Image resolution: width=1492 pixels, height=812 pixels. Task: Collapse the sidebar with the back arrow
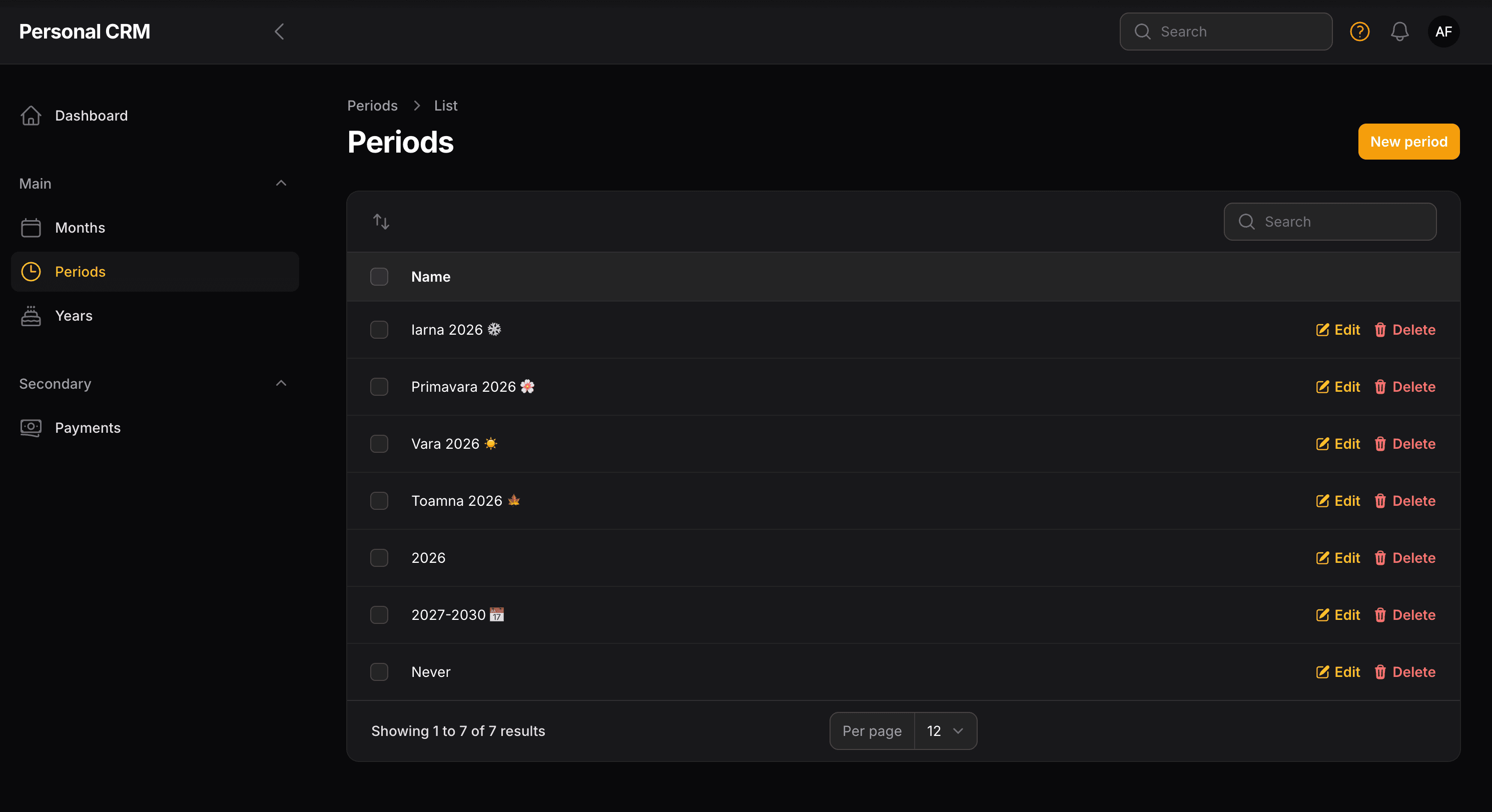point(279,32)
